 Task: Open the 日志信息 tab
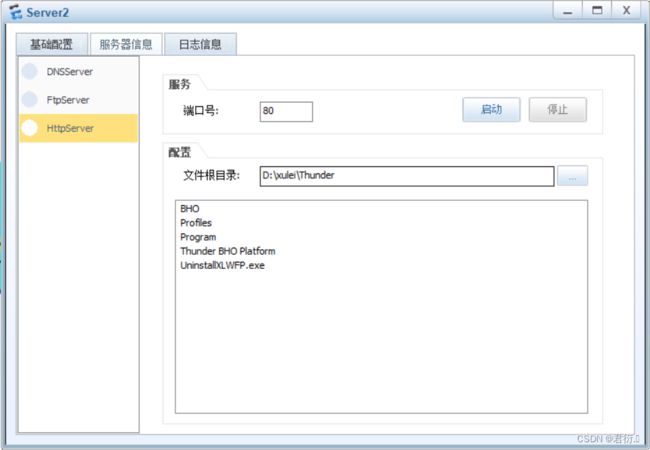(200, 44)
